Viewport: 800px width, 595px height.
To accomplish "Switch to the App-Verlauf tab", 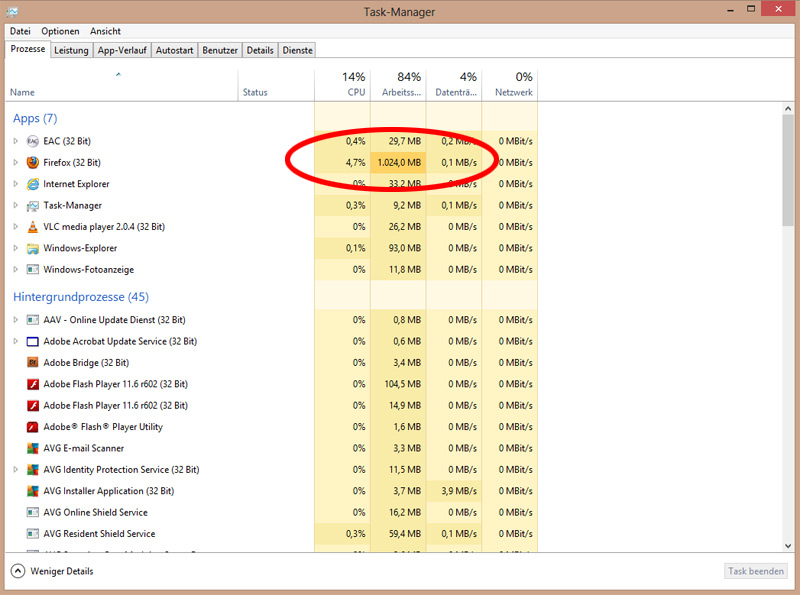I will point(122,50).
